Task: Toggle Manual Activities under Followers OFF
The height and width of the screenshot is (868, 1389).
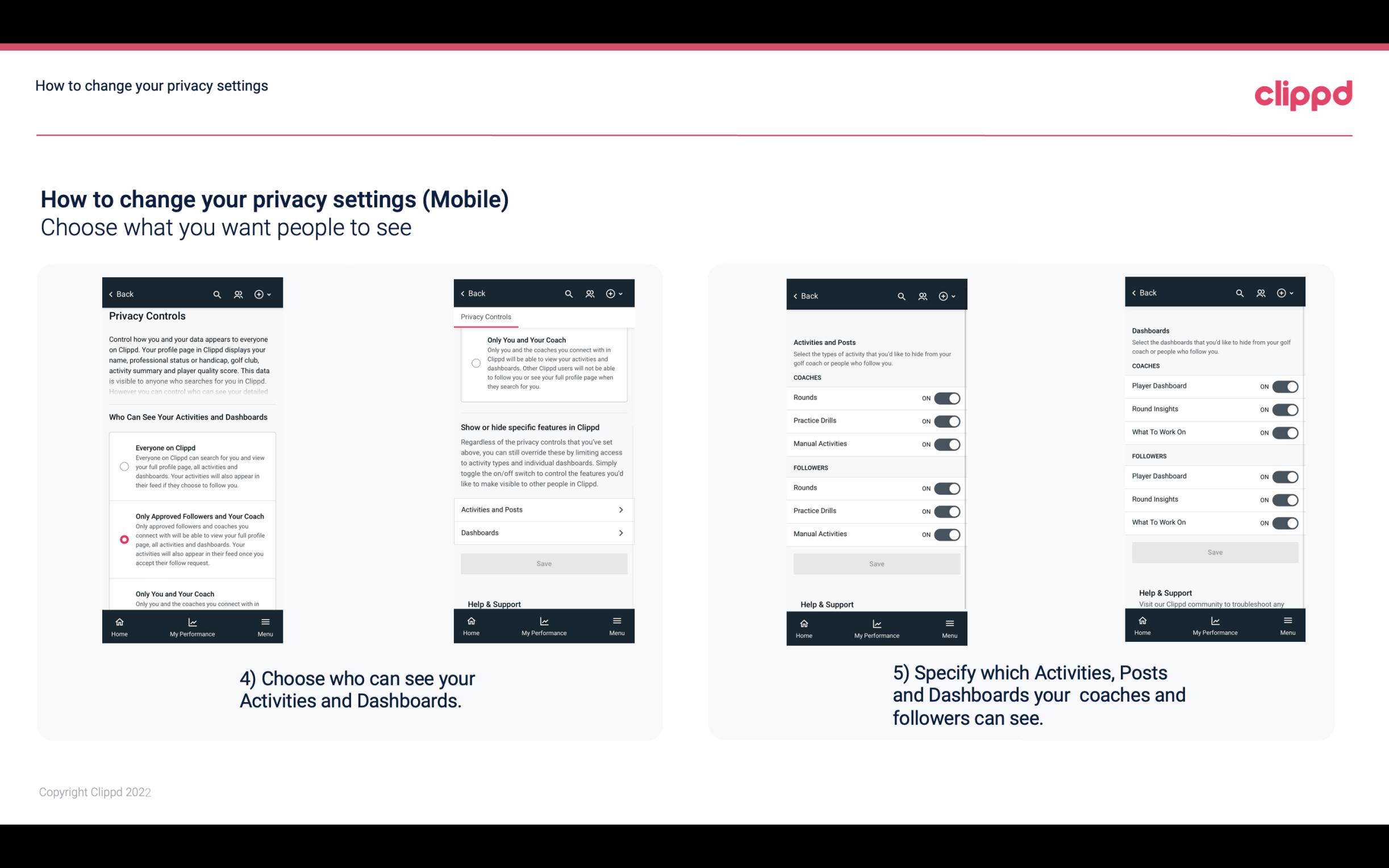Action: click(x=946, y=534)
